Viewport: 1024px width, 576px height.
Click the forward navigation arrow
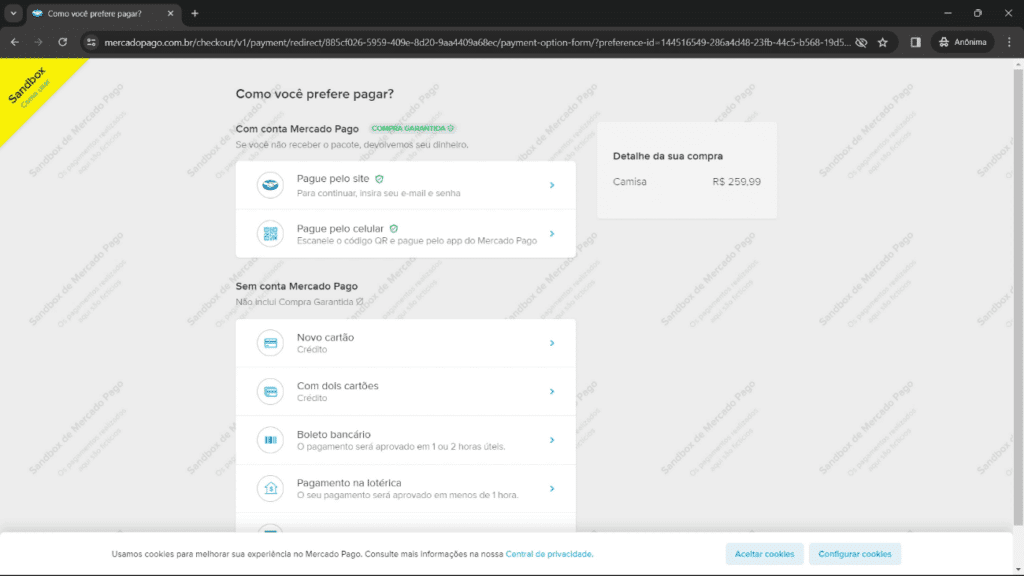coord(38,42)
